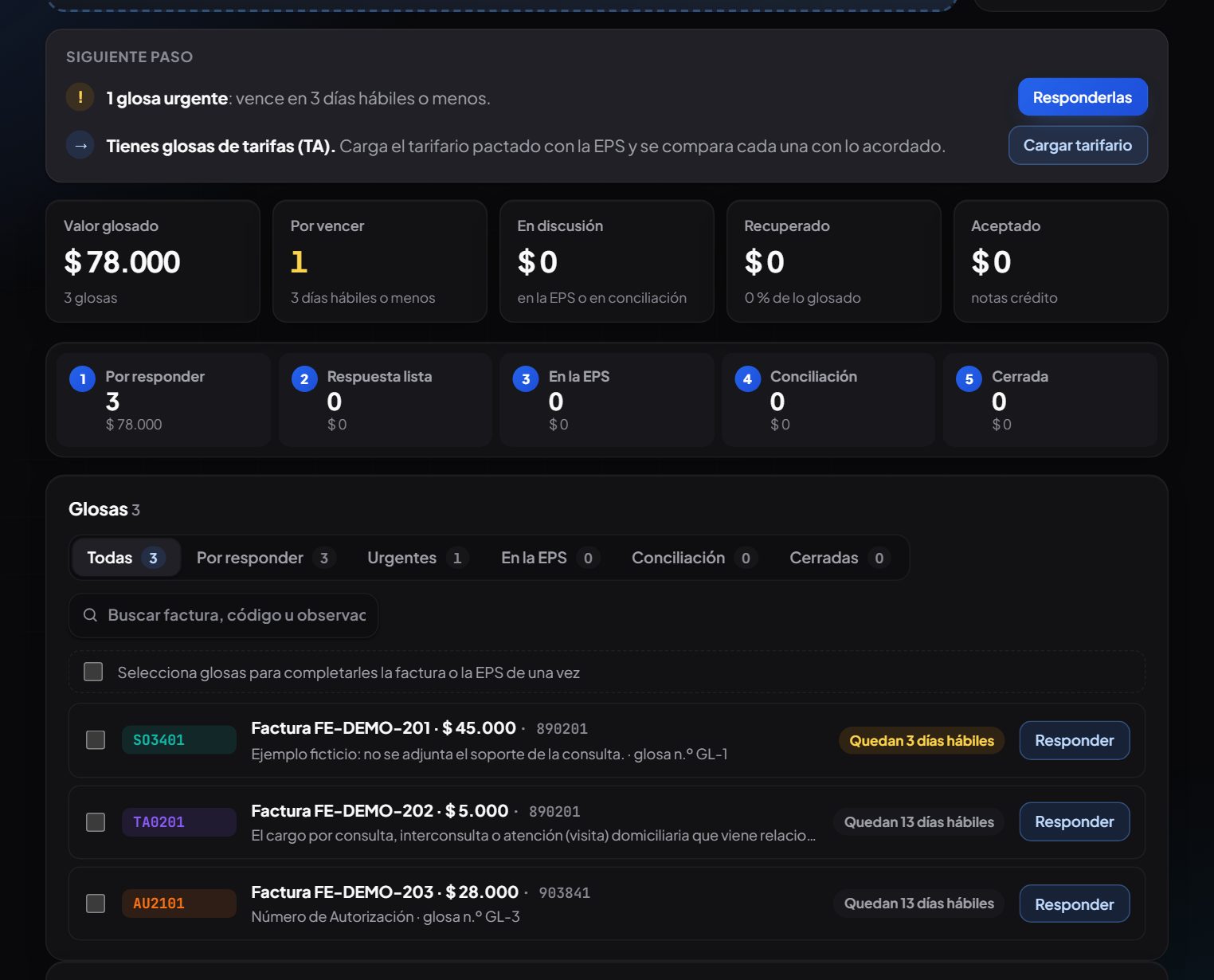Toggle the select-all glosas checkbox
1214x980 pixels.
click(93, 672)
